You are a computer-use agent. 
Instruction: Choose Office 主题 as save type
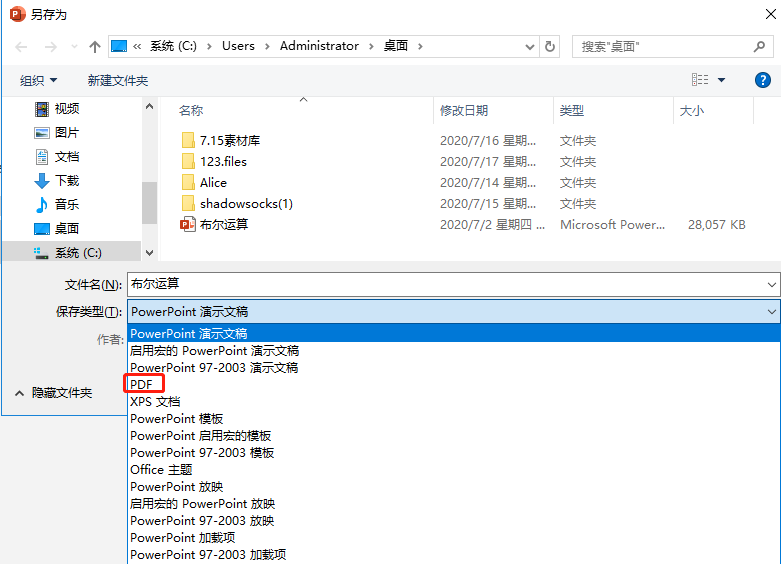[454, 469]
